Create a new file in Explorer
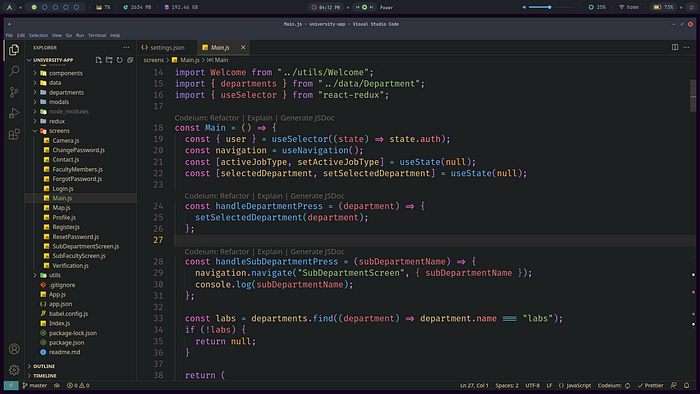700x394 pixels. [99, 60]
